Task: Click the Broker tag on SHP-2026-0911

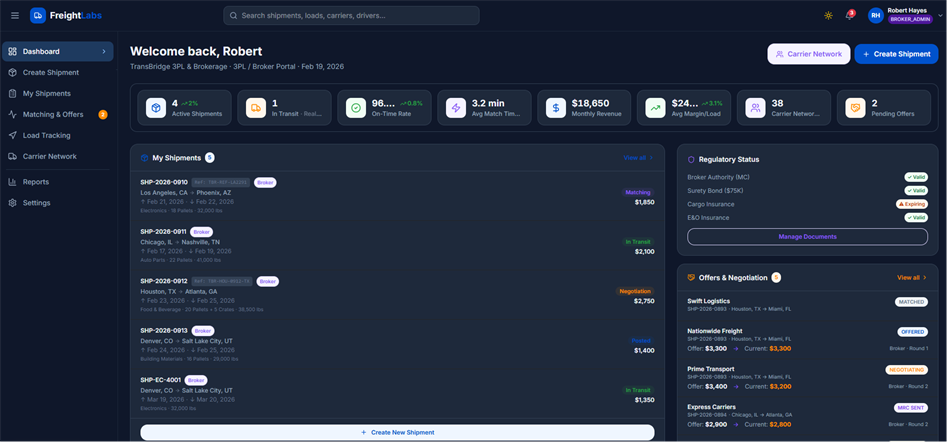Action: (x=202, y=232)
